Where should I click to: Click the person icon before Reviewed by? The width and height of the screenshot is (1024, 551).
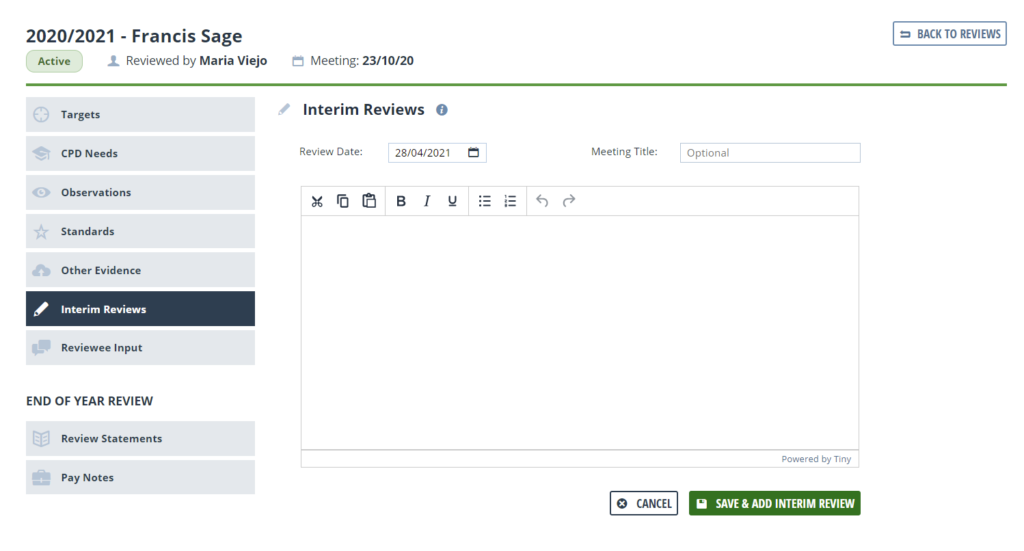pyautogui.click(x=113, y=61)
